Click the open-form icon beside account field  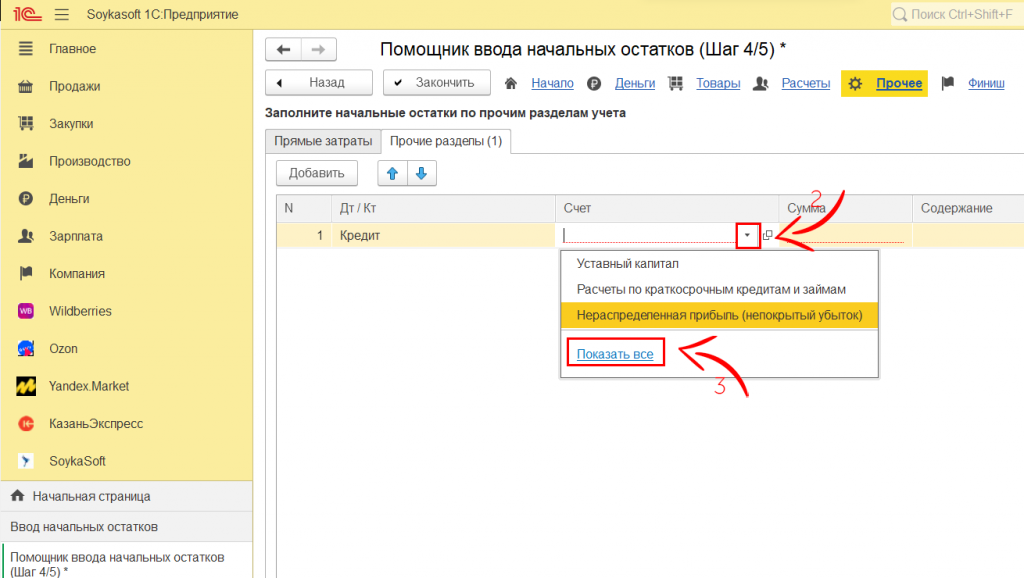click(x=768, y=236)
